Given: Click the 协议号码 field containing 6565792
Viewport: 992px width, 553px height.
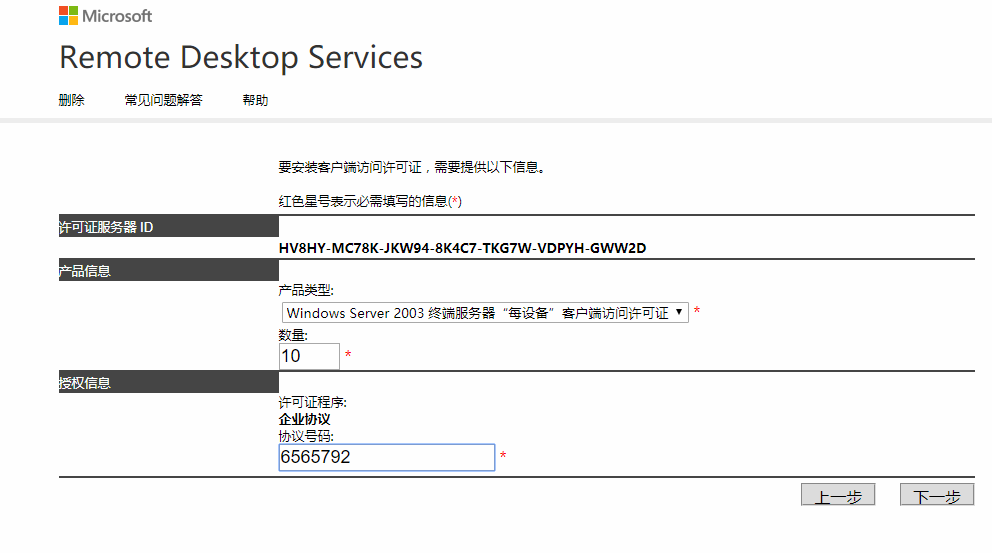Looking at the screenshot, I should [x=386, y=457].
